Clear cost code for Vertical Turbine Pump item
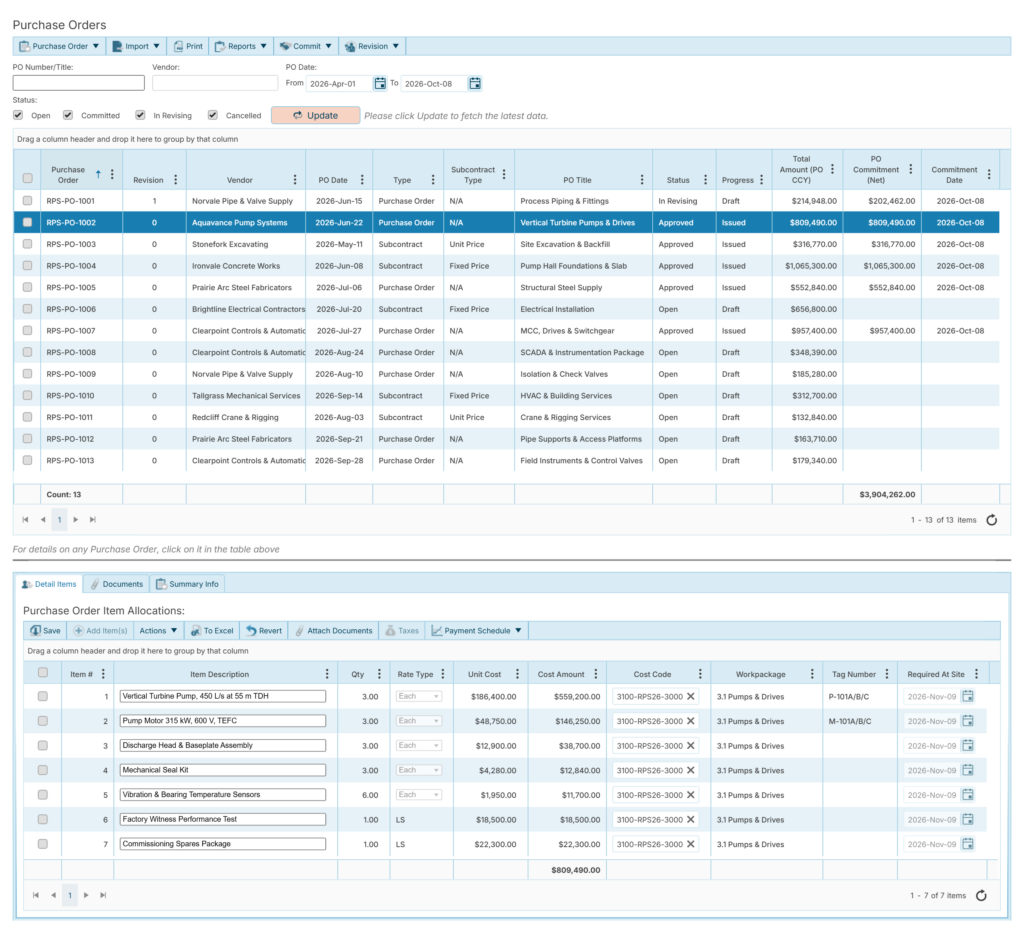 [x=690, y=696]
